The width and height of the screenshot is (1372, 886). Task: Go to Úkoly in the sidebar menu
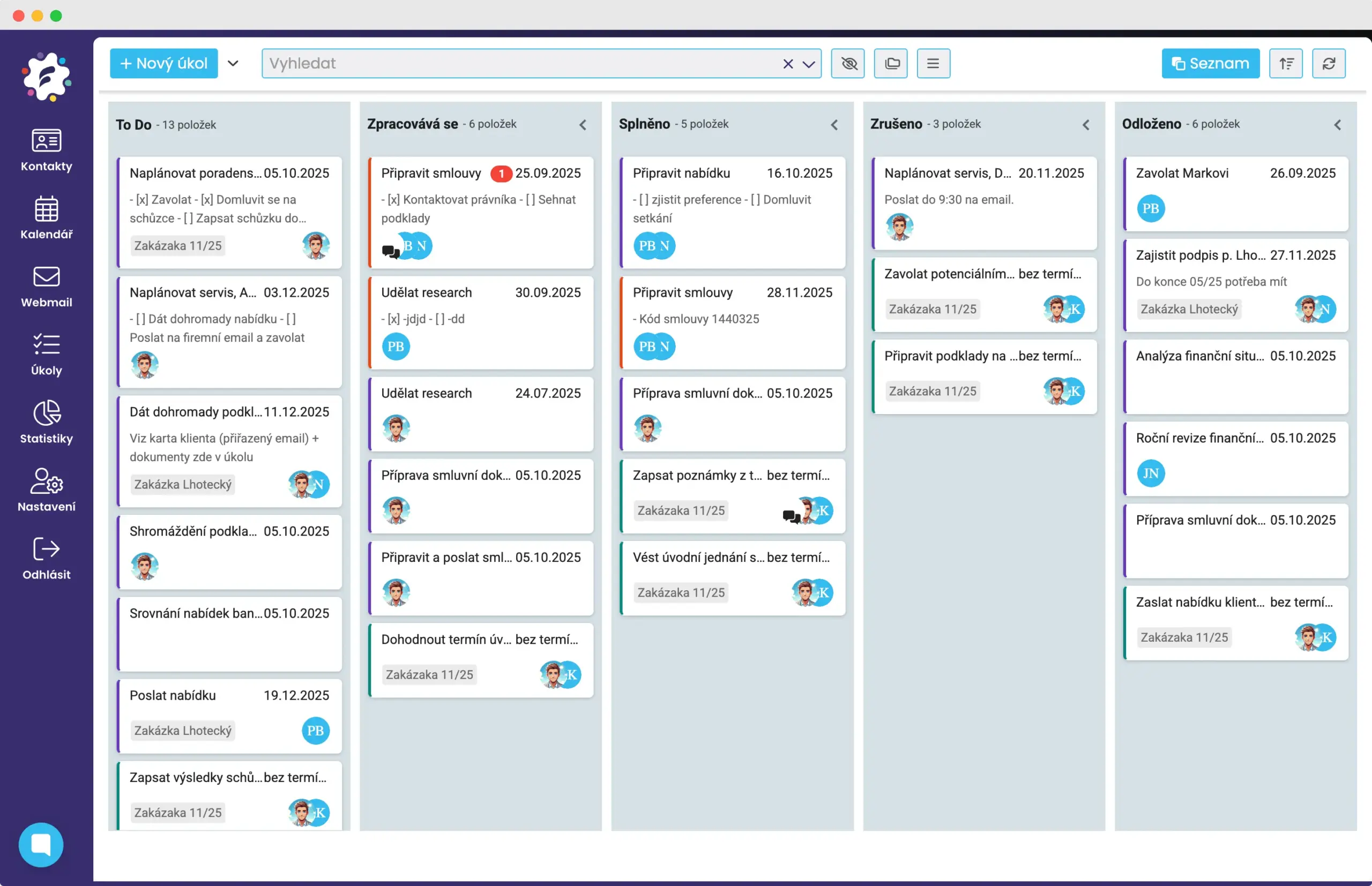tap(46, 345)
